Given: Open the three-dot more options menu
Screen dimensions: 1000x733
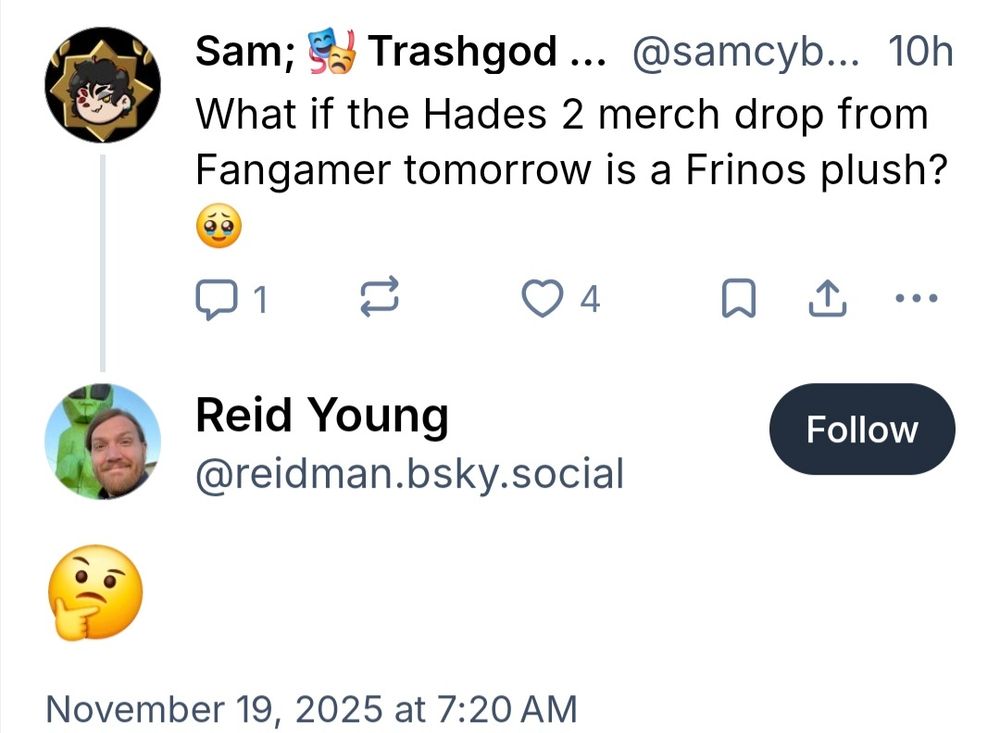Looking at the screenshot, I should 917,298.
